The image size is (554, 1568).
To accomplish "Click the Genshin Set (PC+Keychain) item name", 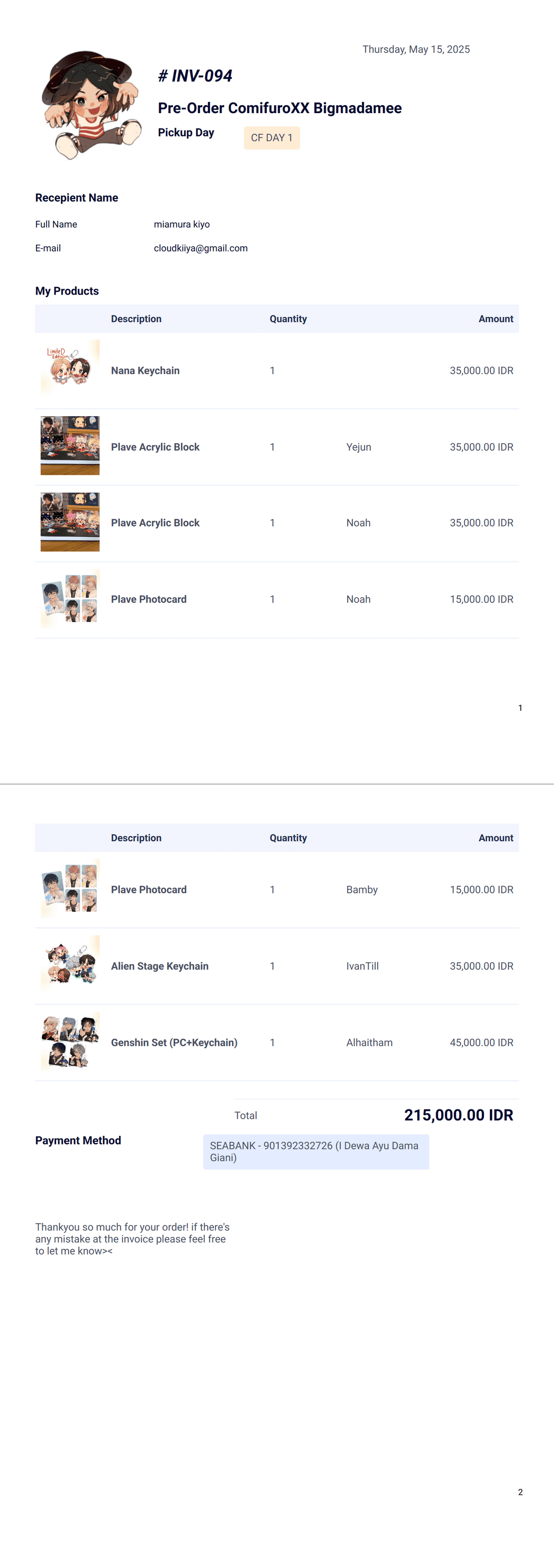I will coord(174,1043).
